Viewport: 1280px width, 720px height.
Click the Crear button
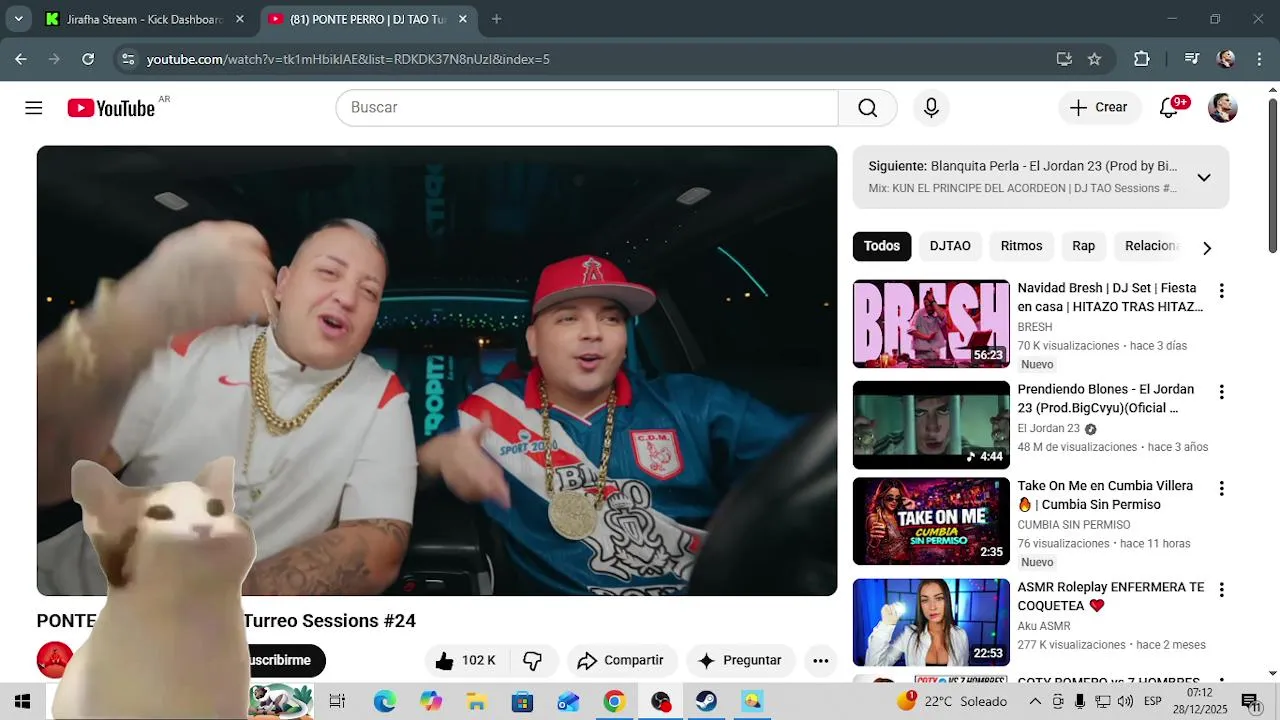point(1099,108)
